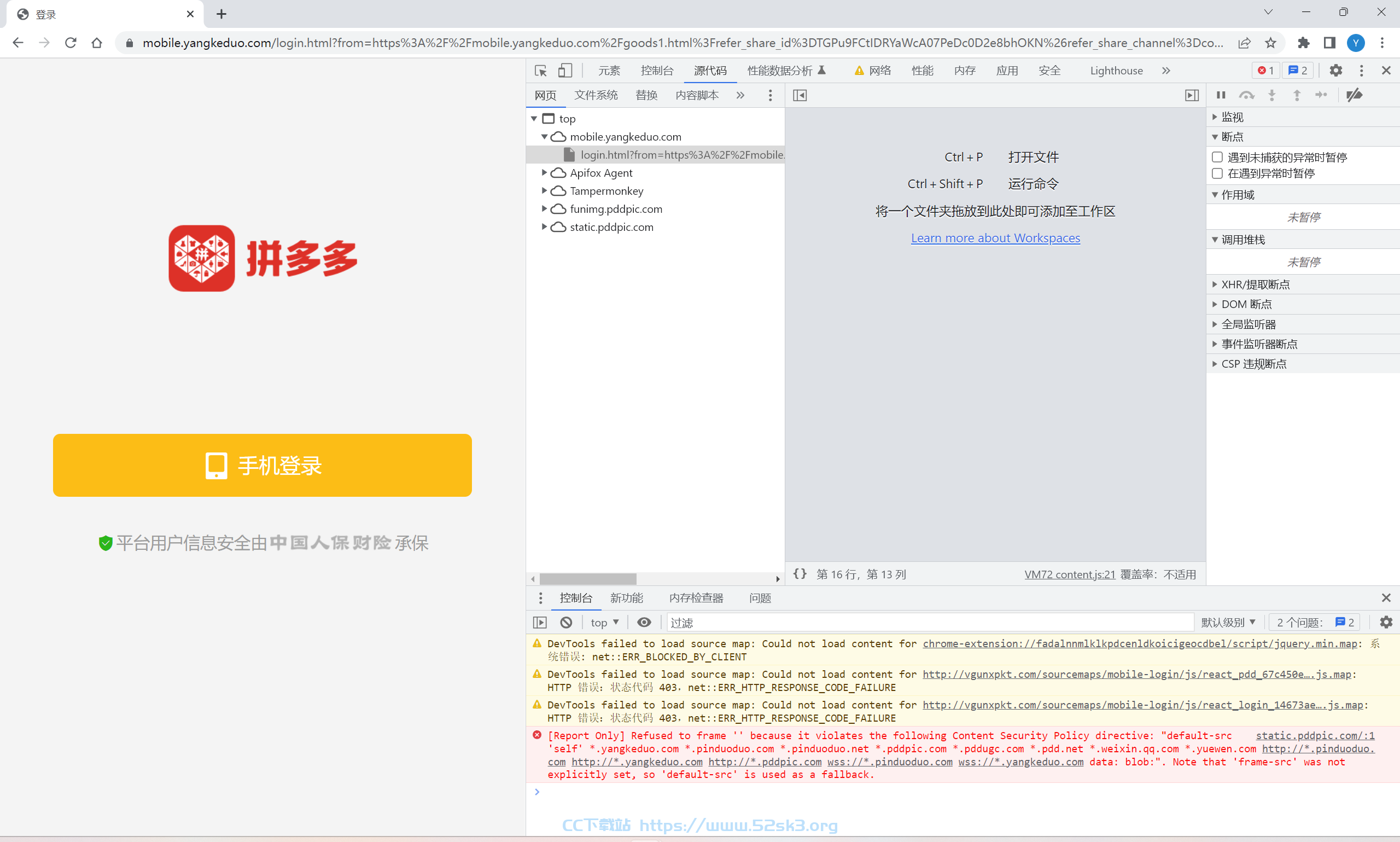Select login.html file in navigator
The width and height of the screenshot is (1400, 842).
656,155
